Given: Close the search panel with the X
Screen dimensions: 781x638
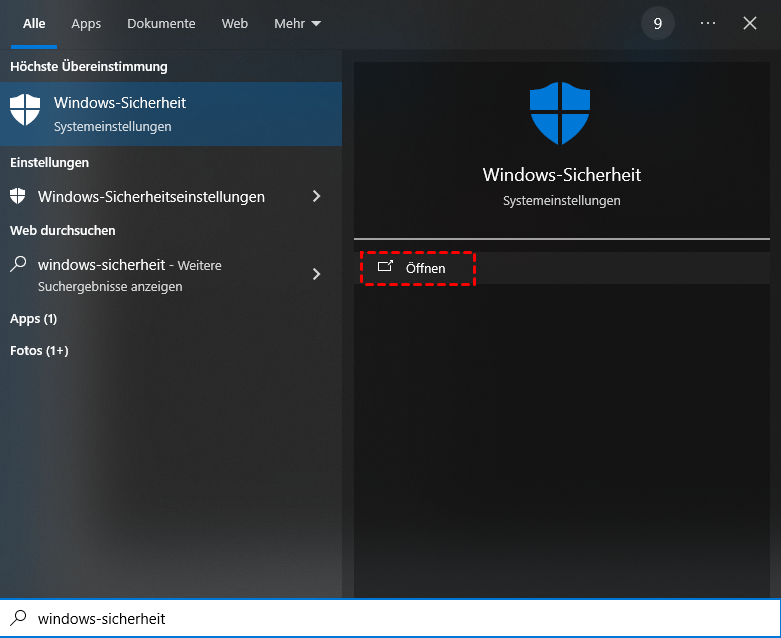Looking at the screenshot, I should pos(750,23).
